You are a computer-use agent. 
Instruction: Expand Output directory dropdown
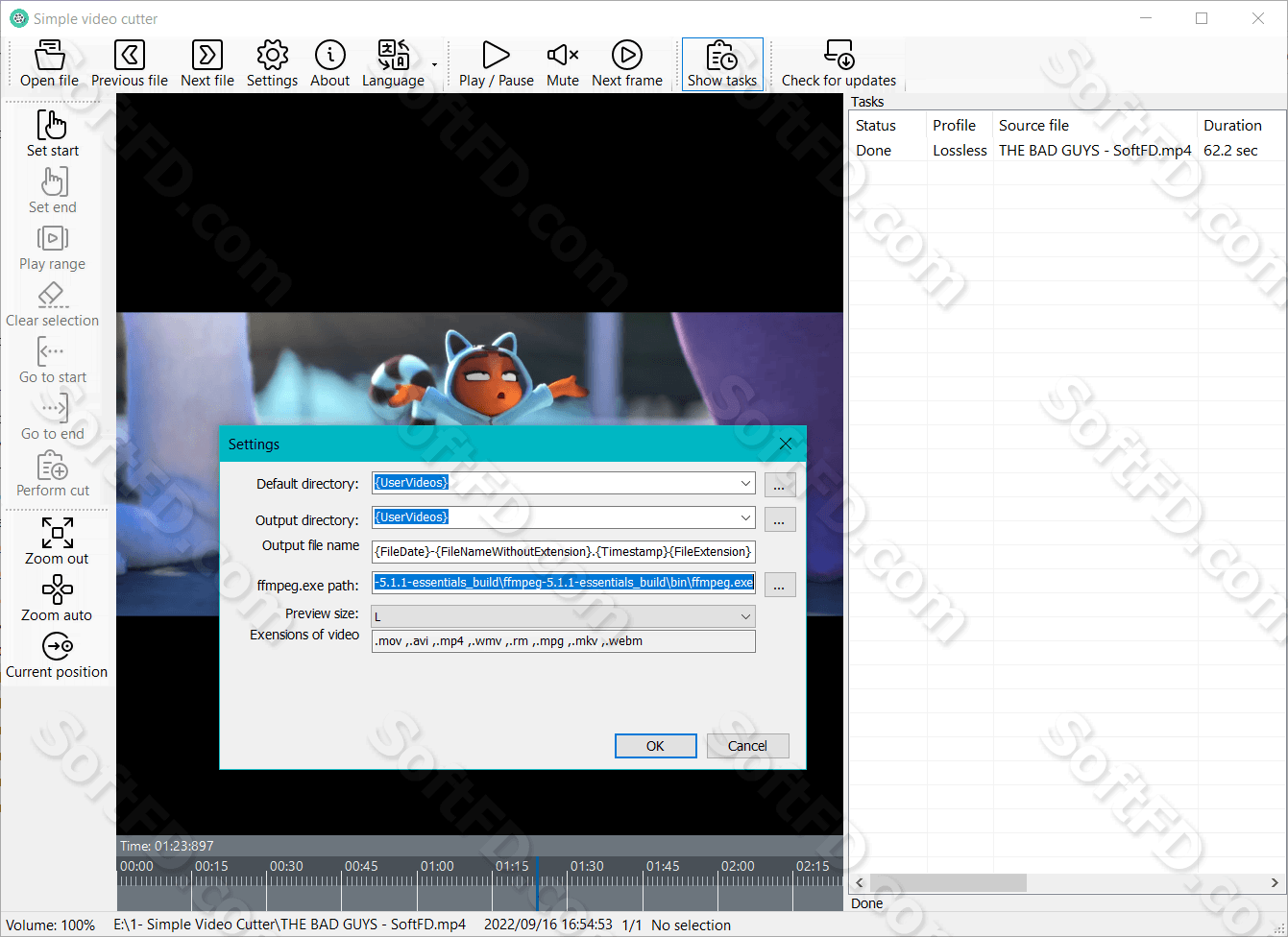(745, 518)
